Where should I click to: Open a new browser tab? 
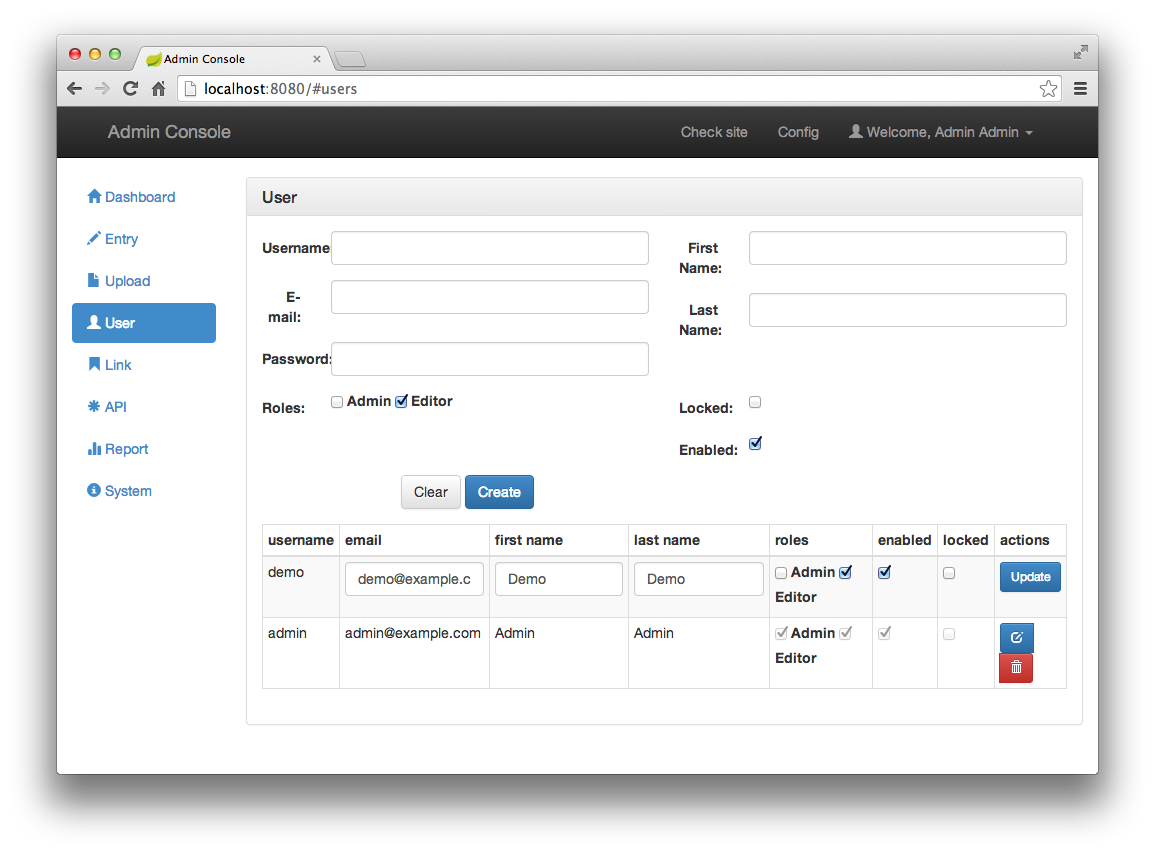click(x=350, y=59)
